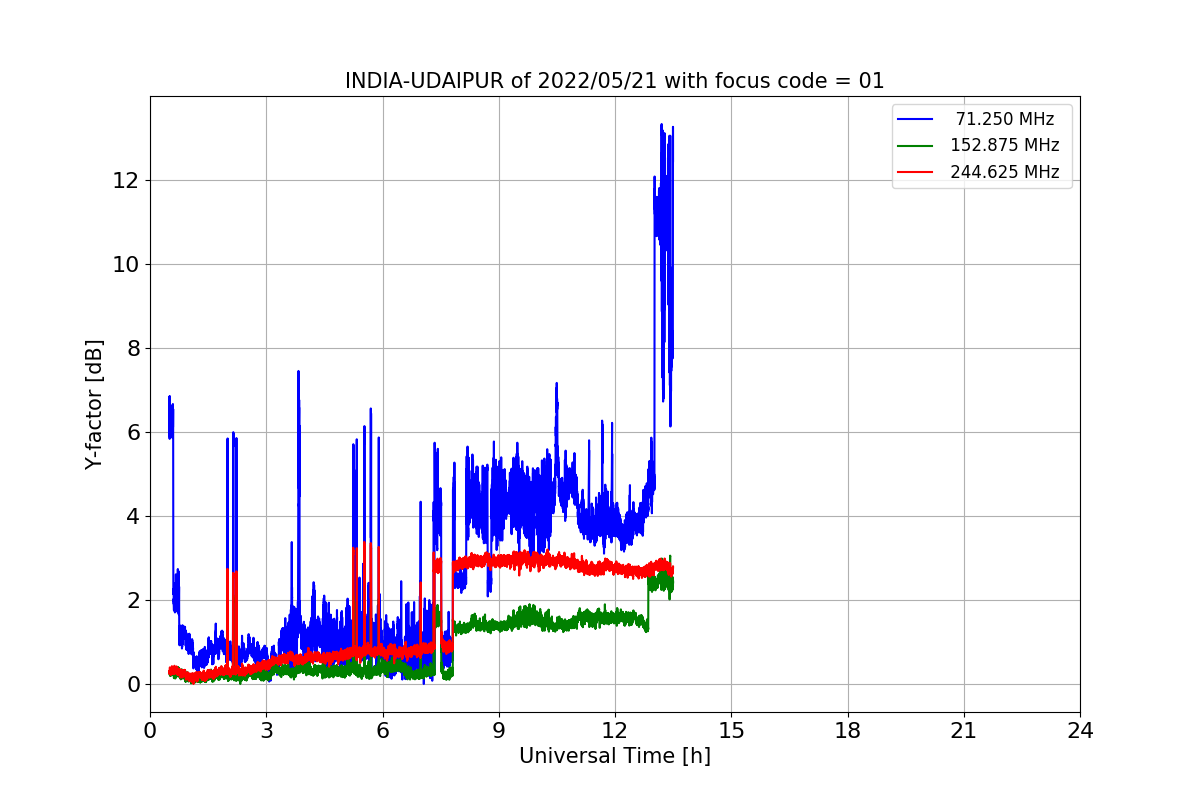Click the 'Universal Time [h]' axis label
Viewport: 1200px width, 800px height.
tap(615, 756)
